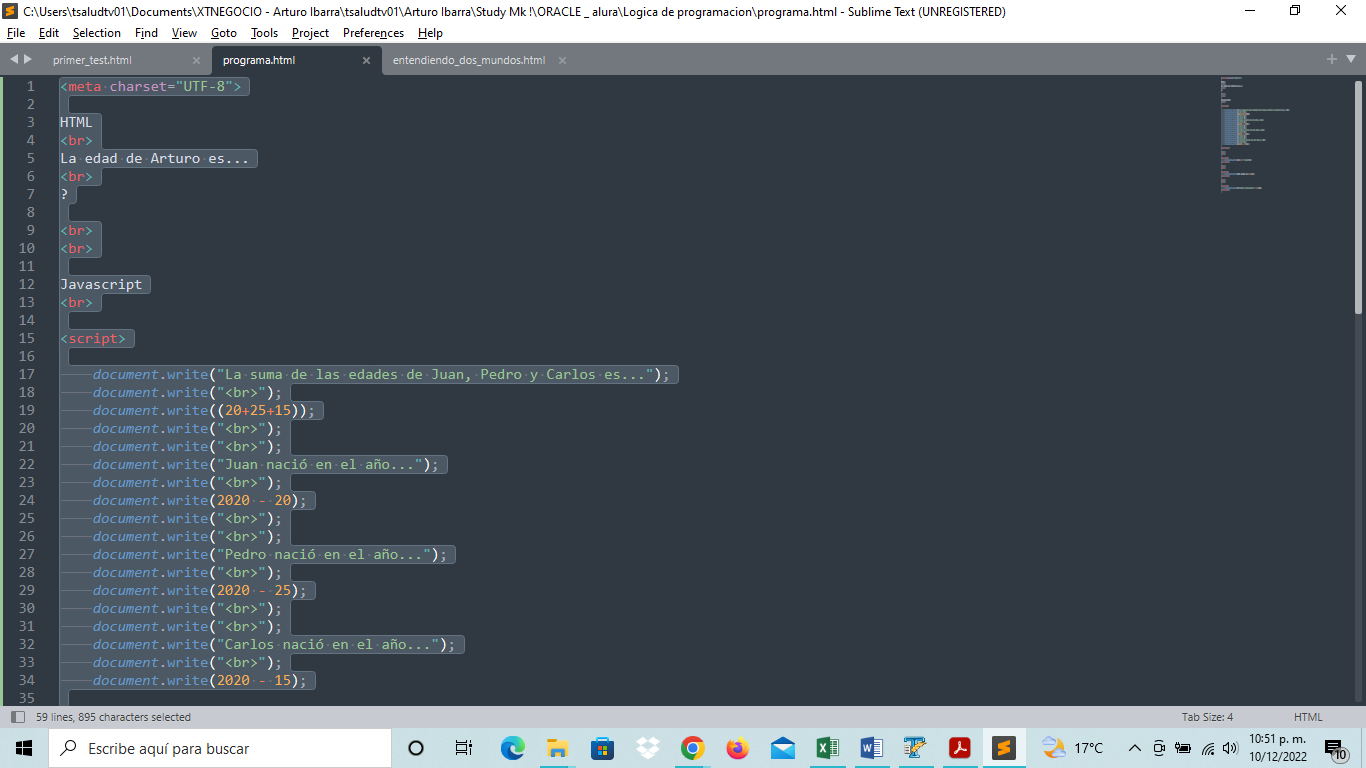Open the Windows Start menu
The width and height of the screenshot is (1366, 768).
point(24,748)
